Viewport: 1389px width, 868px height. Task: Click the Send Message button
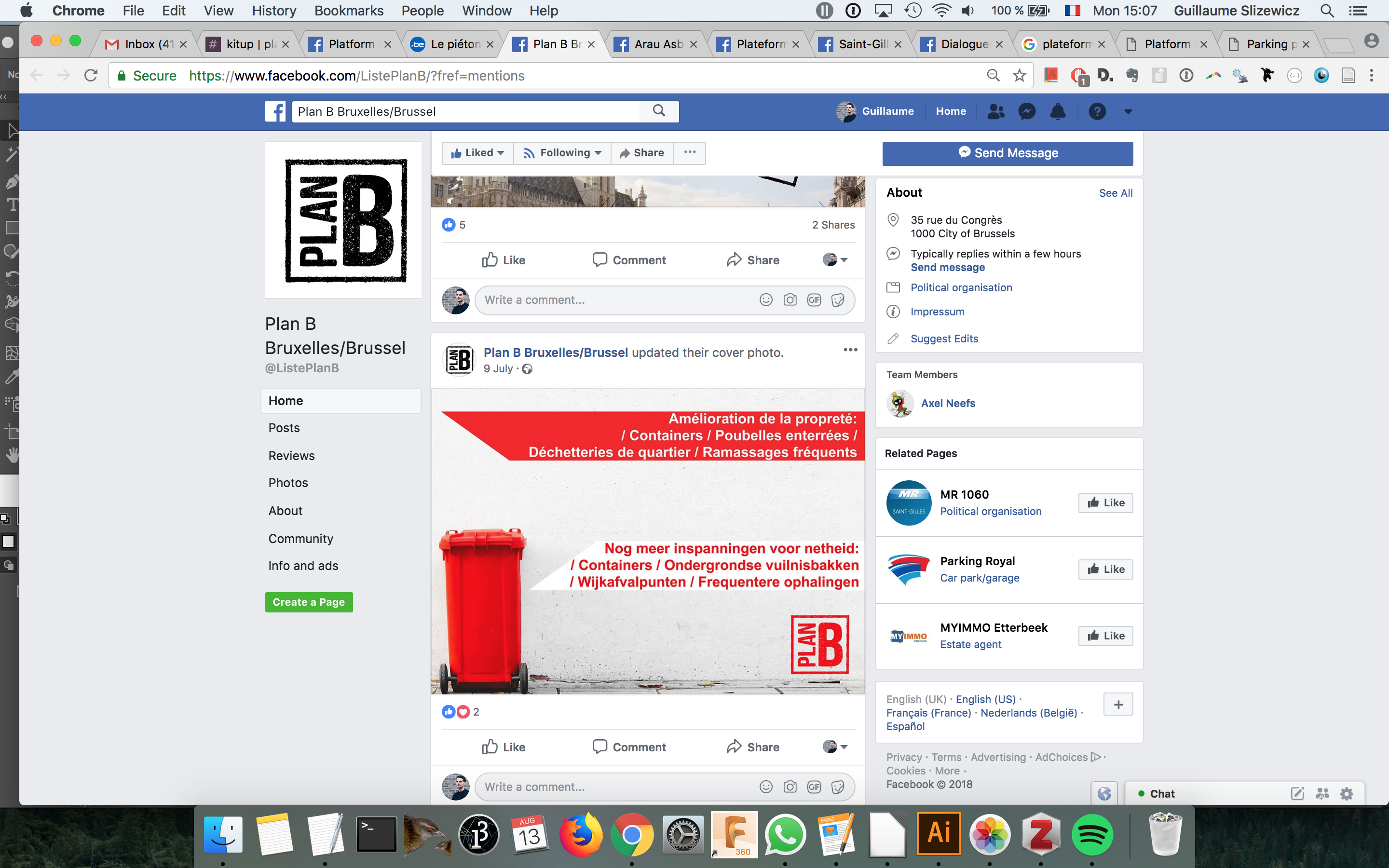click(x=1008, y=153)
